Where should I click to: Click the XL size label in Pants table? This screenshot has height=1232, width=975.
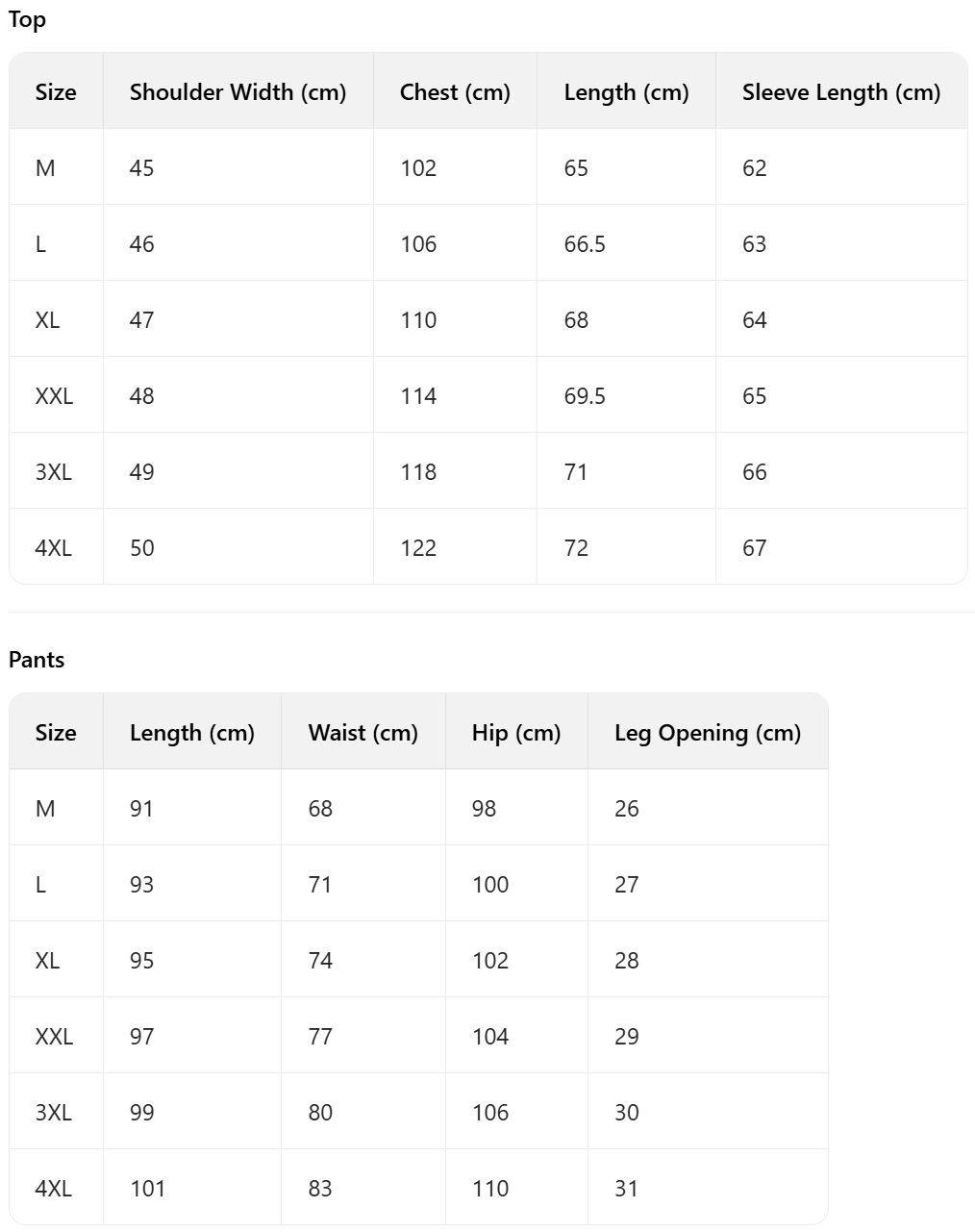point(47,961)
